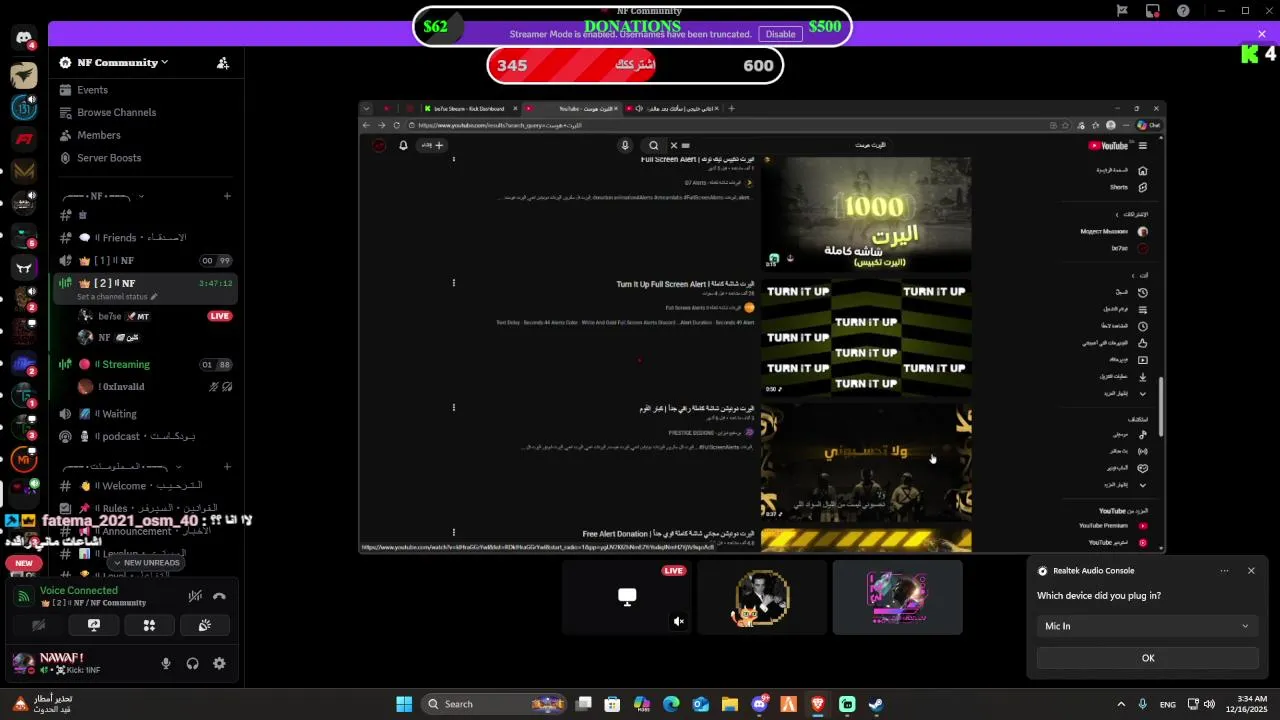Viewport: 1280px width, 720px height.
Task: Select the purple avatar participant tile
Action: [x=897, y=597]
